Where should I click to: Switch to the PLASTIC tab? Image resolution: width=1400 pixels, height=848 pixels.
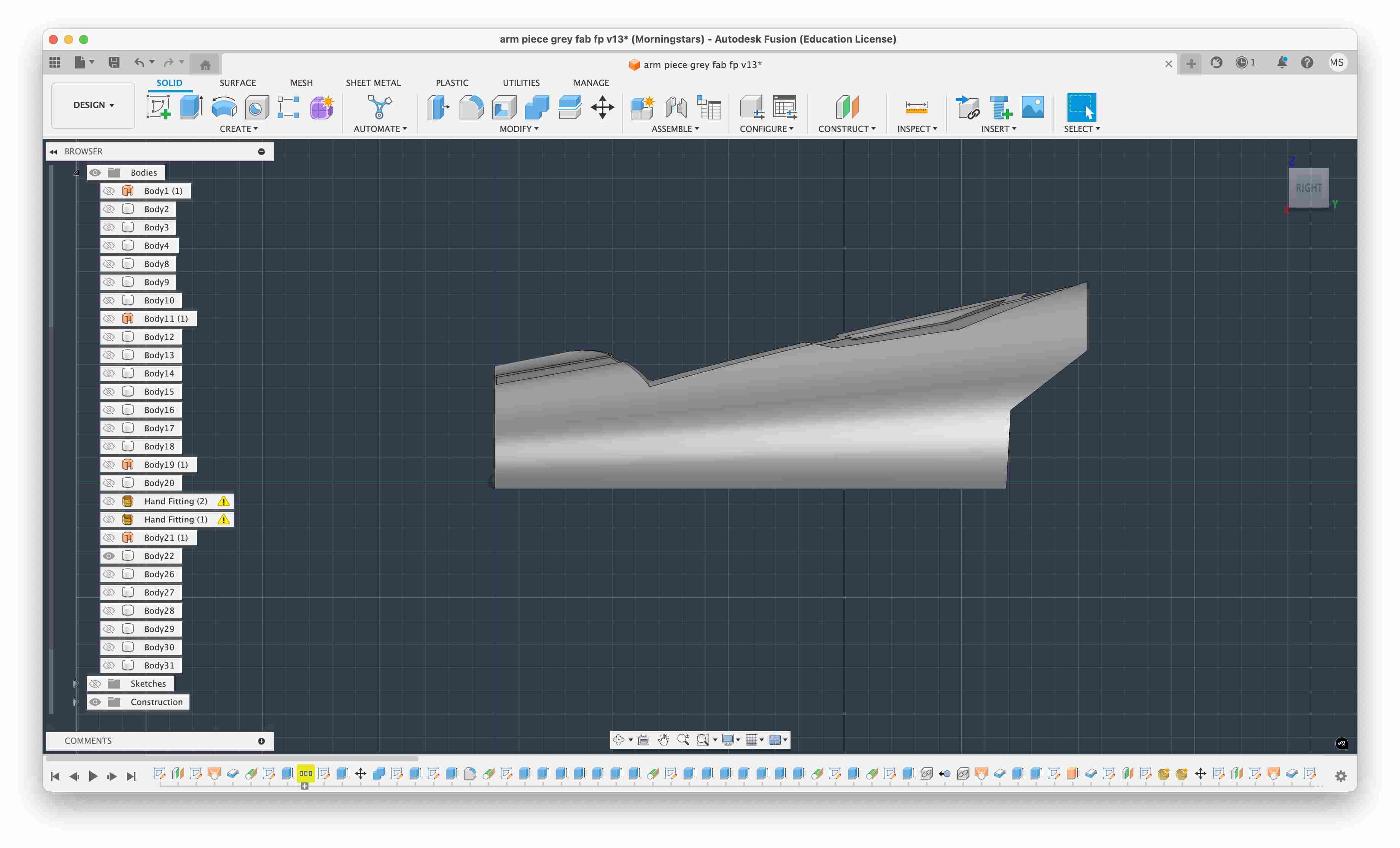pyautogui.click(x=452, y=83)
